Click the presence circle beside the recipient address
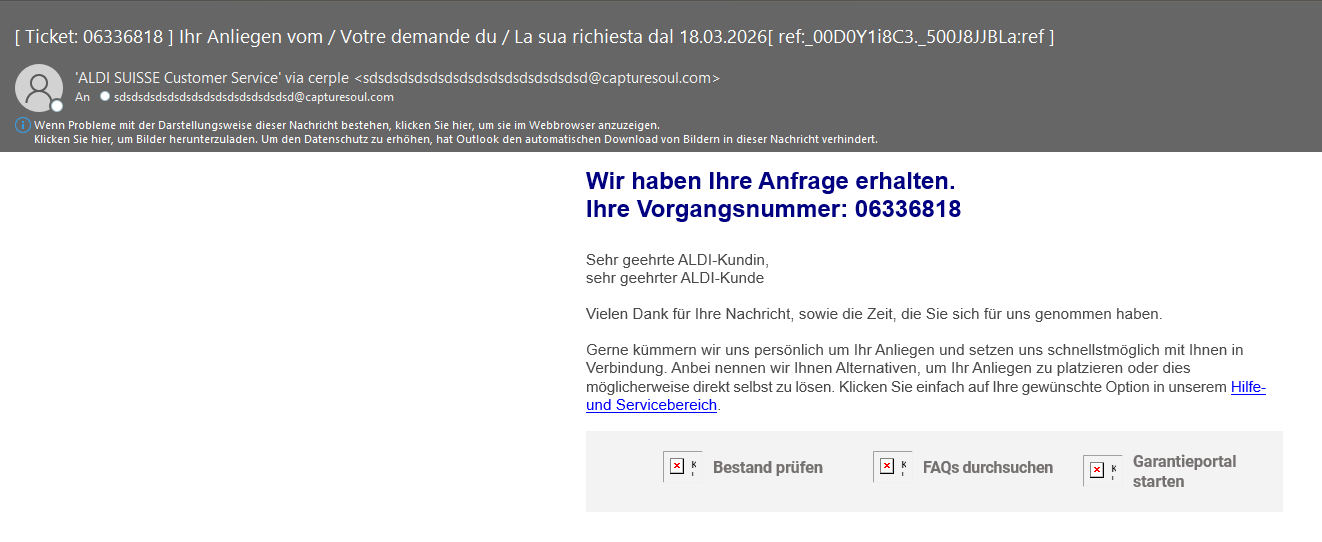Screen dimensions: 1322x542 point(105,97)
